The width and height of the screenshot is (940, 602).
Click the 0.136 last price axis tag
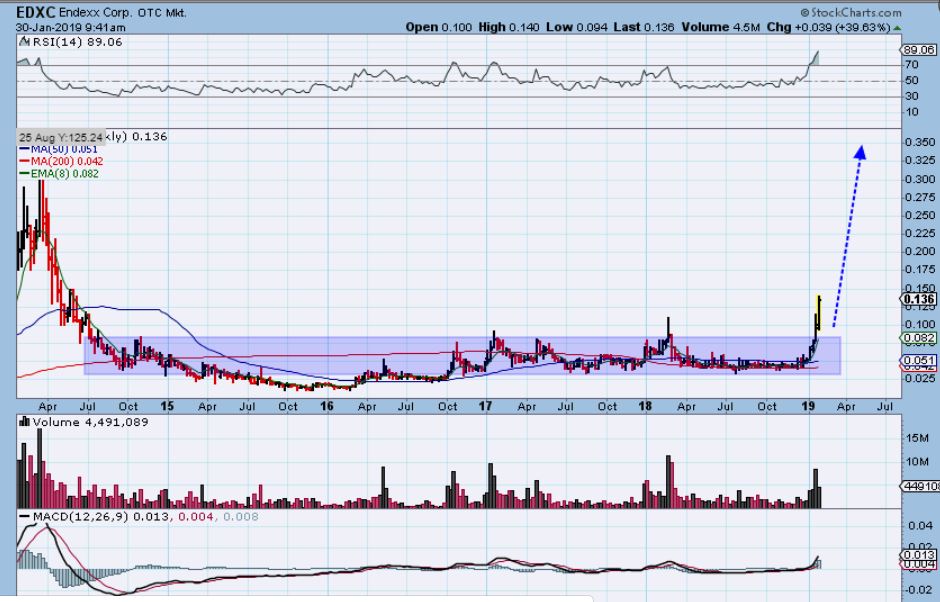click(919, 299)
